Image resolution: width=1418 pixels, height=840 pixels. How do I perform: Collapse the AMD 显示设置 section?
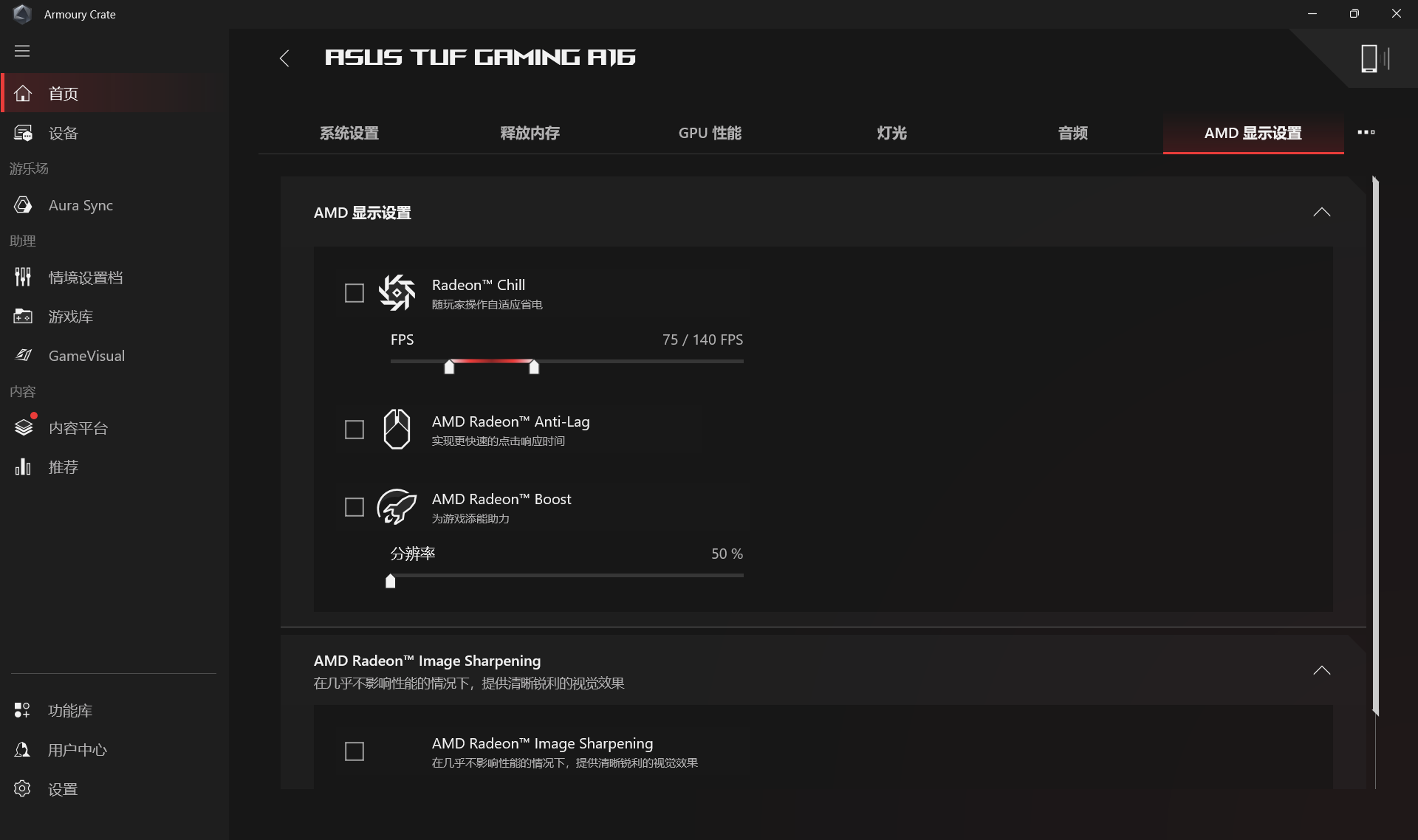[x=1321, y=213]
